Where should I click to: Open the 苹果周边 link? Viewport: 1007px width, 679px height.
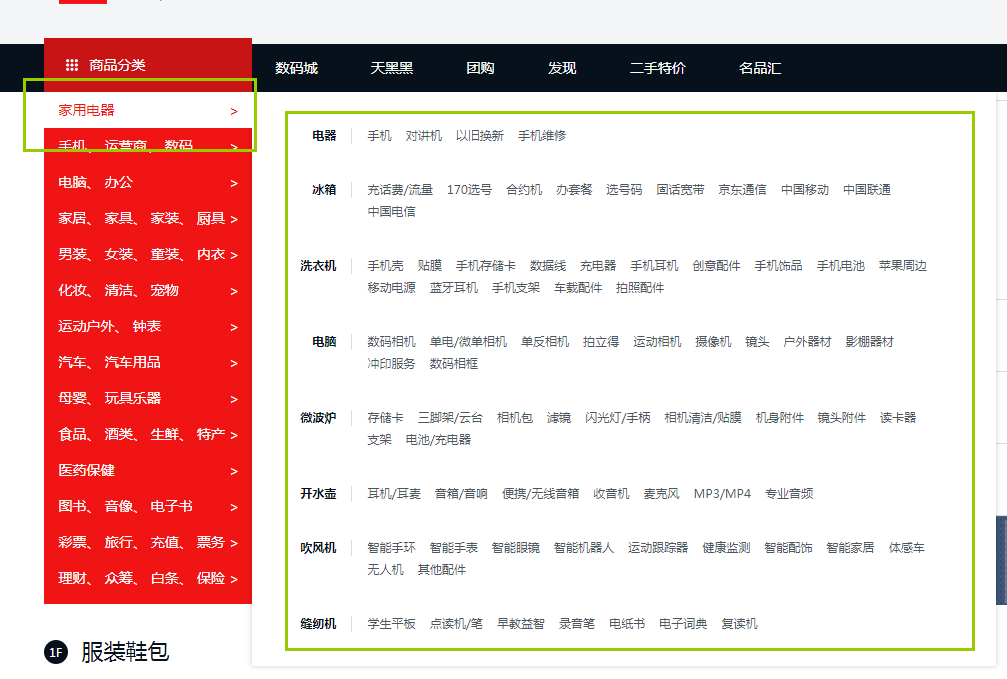pos(902,266)
